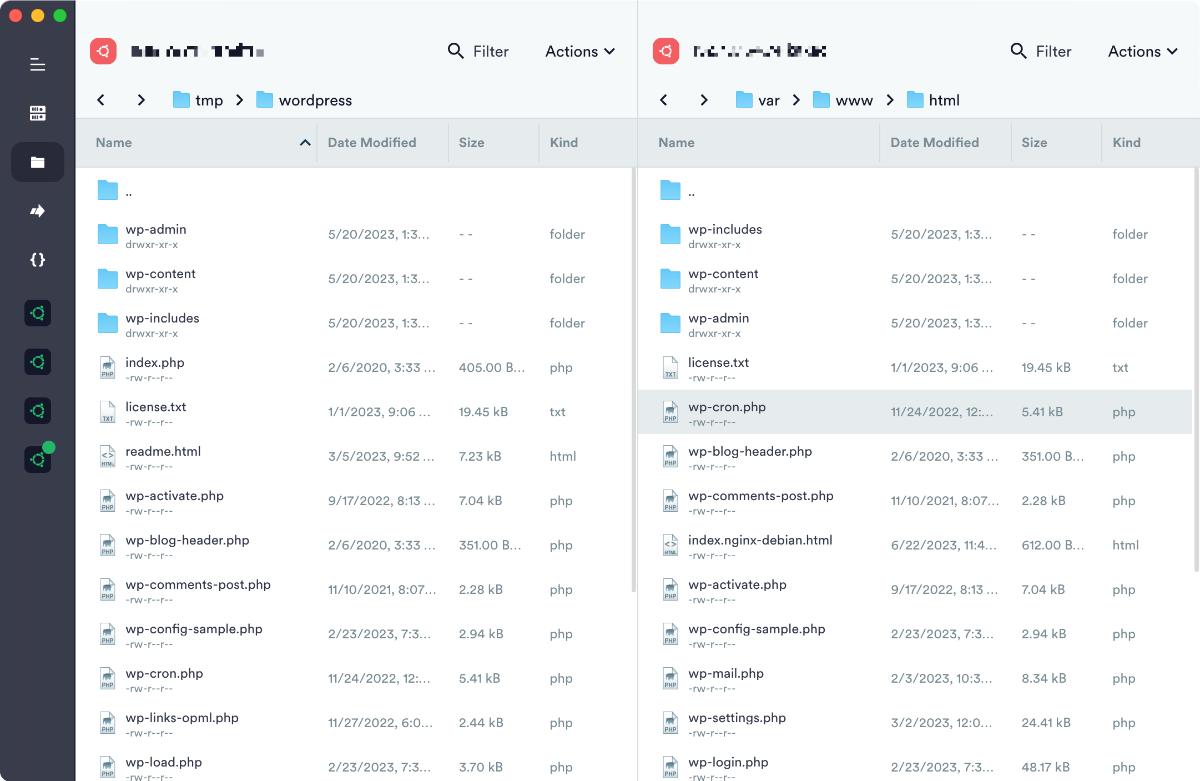Sort left pane by Kind column
This screenshot has width=1200, height=781.
point(586,143)
